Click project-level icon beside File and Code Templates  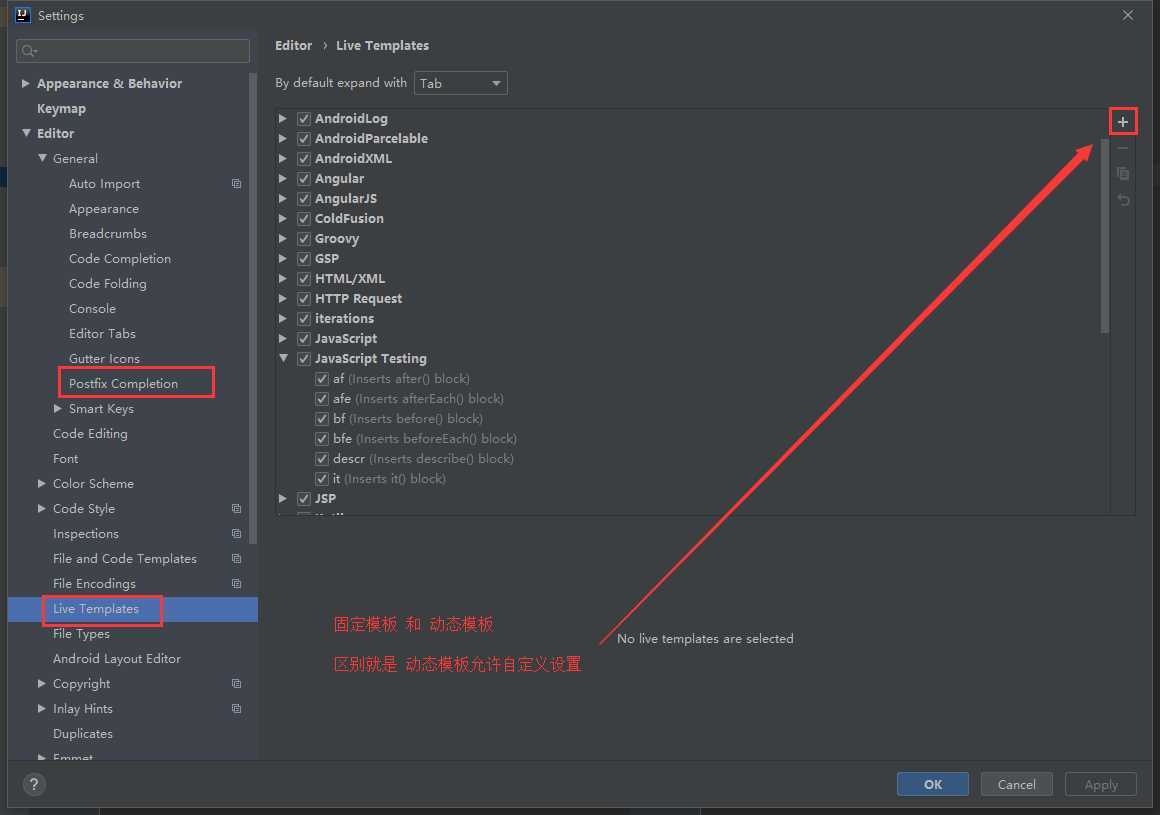[x=236, y=559]
